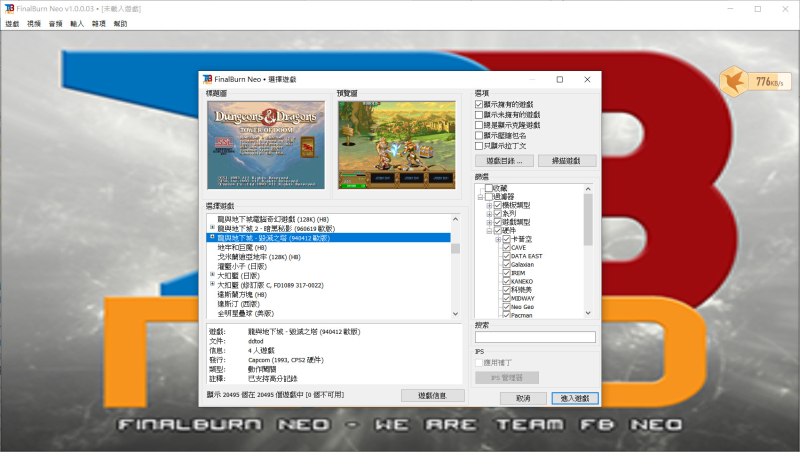Select 地牢和巨魔 (HB) in game list
This screenshot has width=800, height=452.
pos(242,247)
